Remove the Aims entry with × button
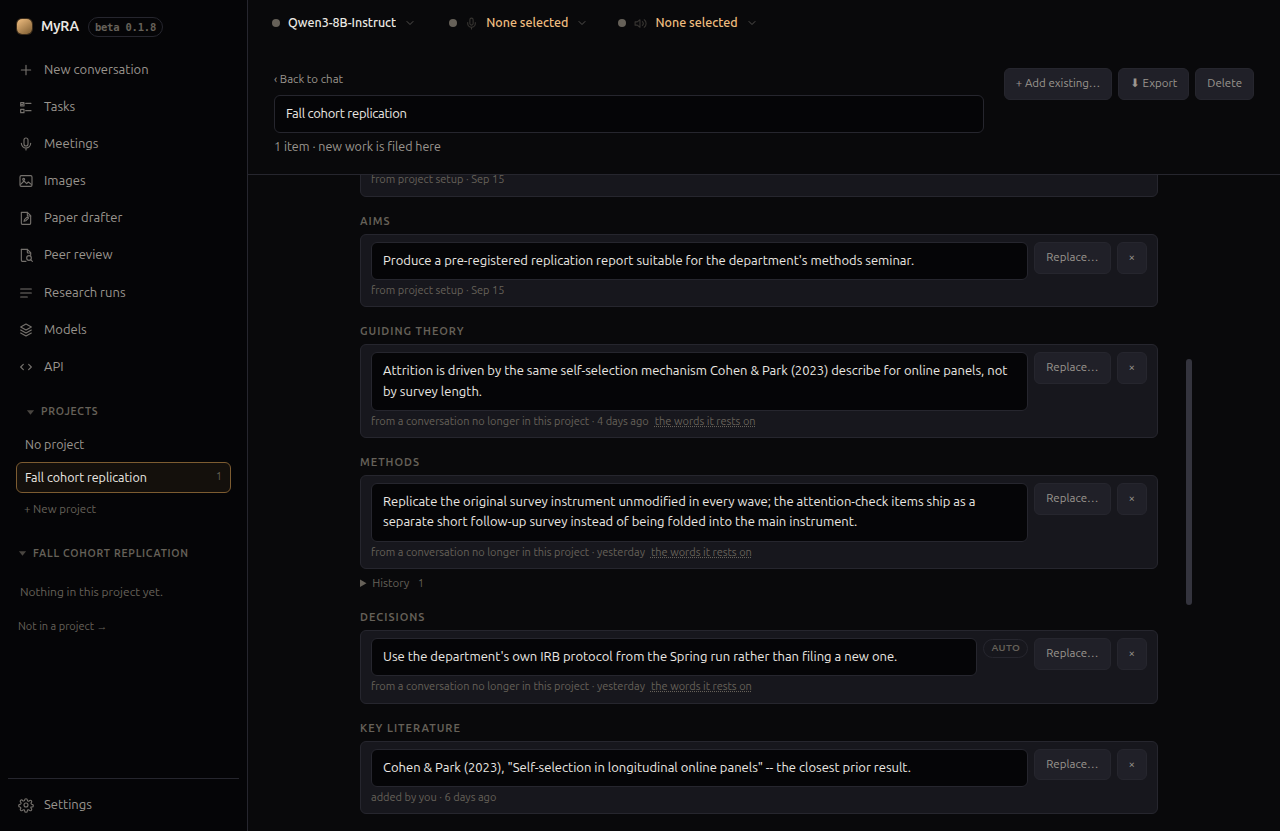Image resolution: width=1280 pixels, height=831 pixels. (x=1132, y=258)
